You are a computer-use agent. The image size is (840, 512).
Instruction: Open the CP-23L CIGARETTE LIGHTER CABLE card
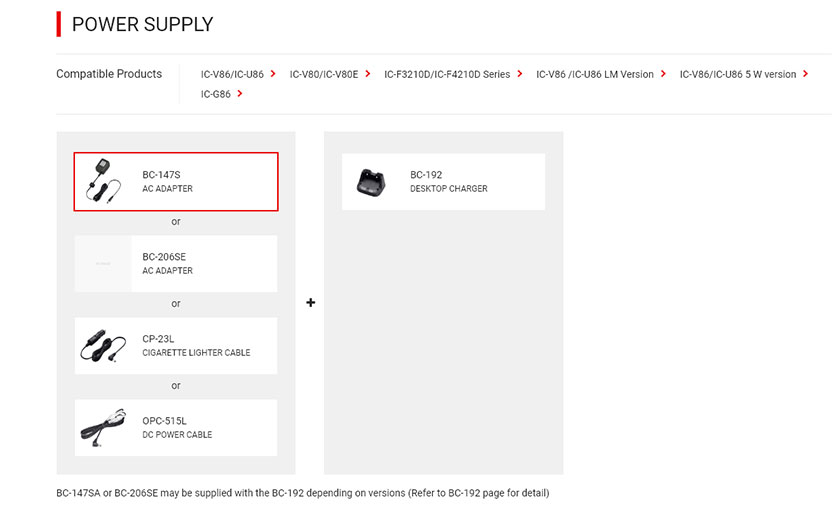tap(176, 346)
